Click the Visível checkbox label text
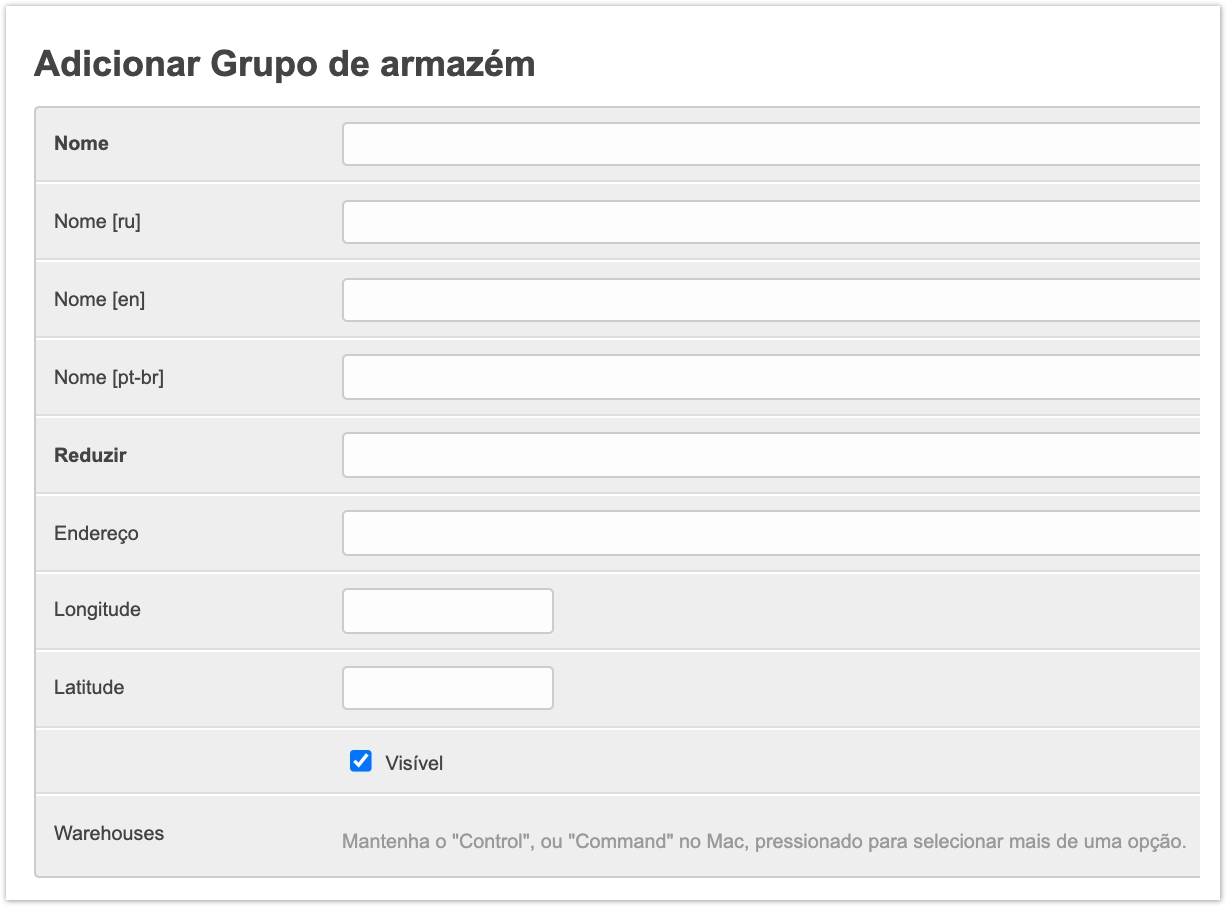This screenshot has width=1226, height=906. [x=414, y=764]
